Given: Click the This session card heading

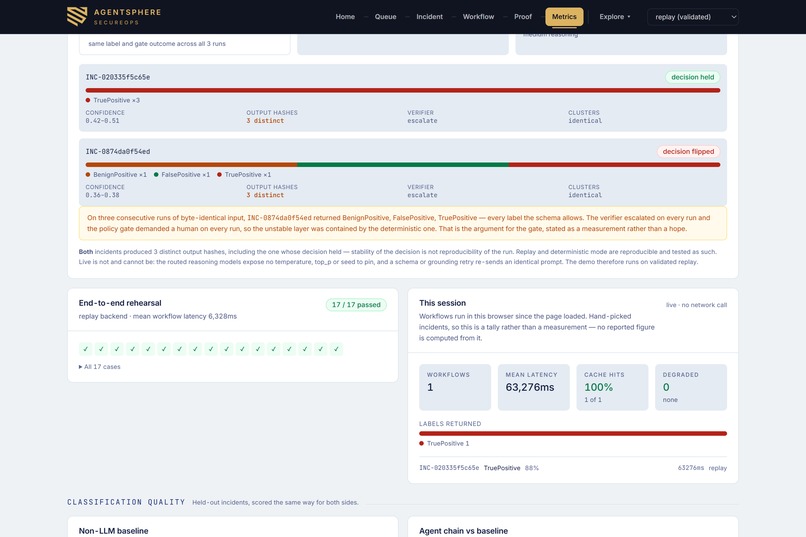Looking at the screenshot, I should click(442, 303).
